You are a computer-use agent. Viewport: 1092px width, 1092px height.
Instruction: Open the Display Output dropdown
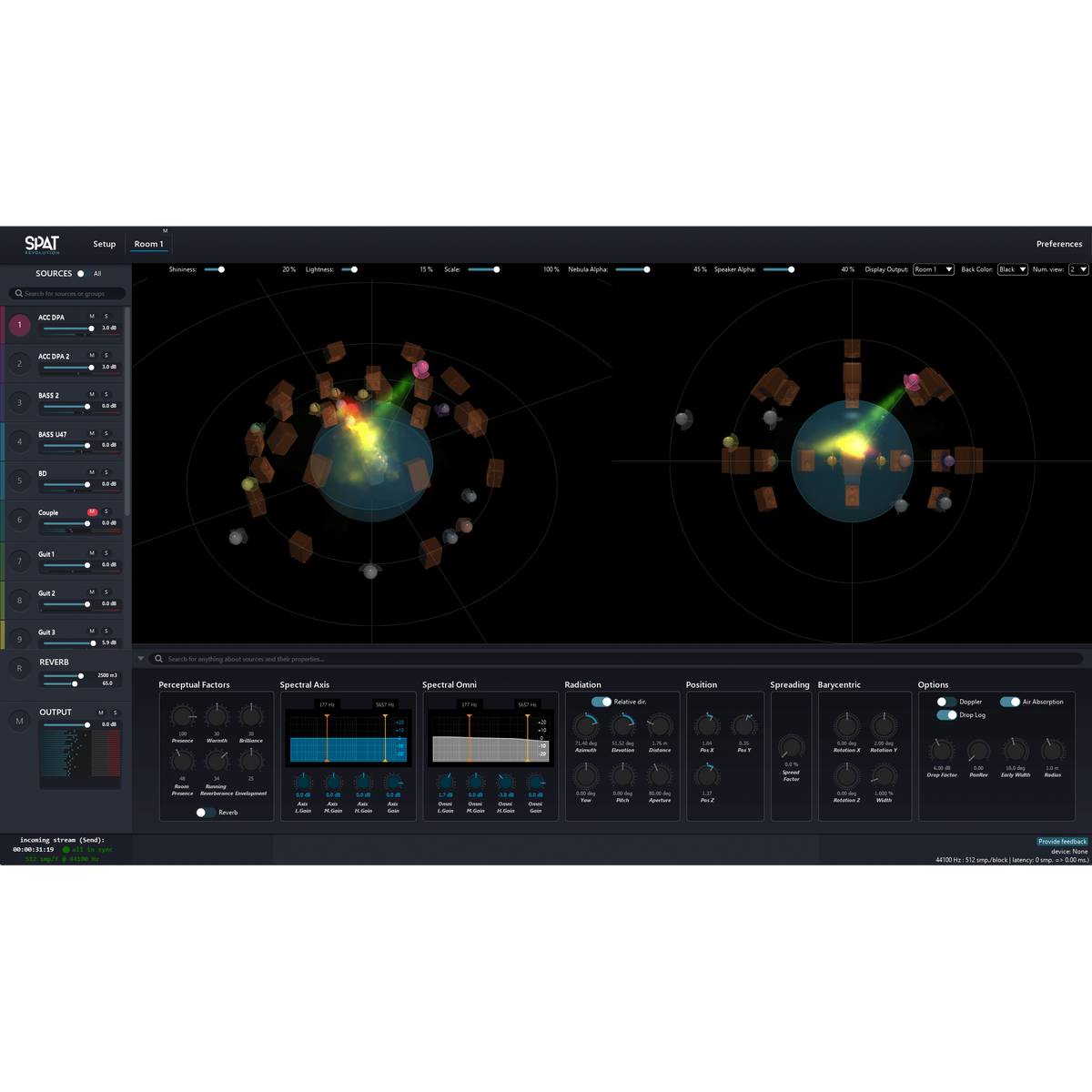click(x=934, y=269)
